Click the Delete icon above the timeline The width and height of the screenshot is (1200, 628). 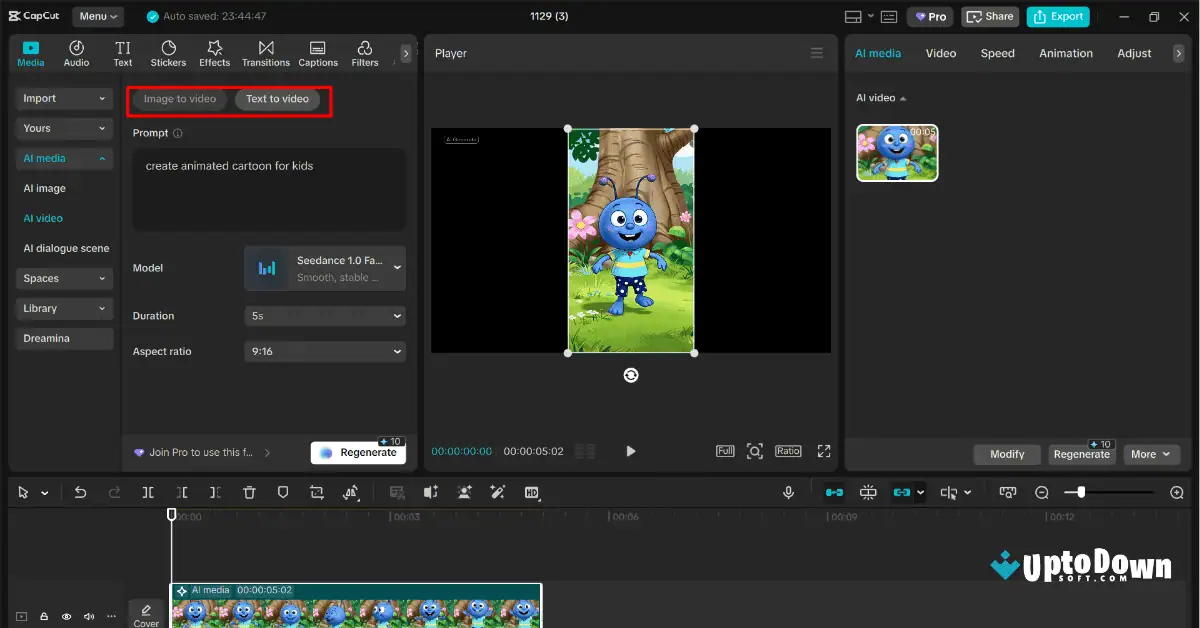click(x=249, y=492)
